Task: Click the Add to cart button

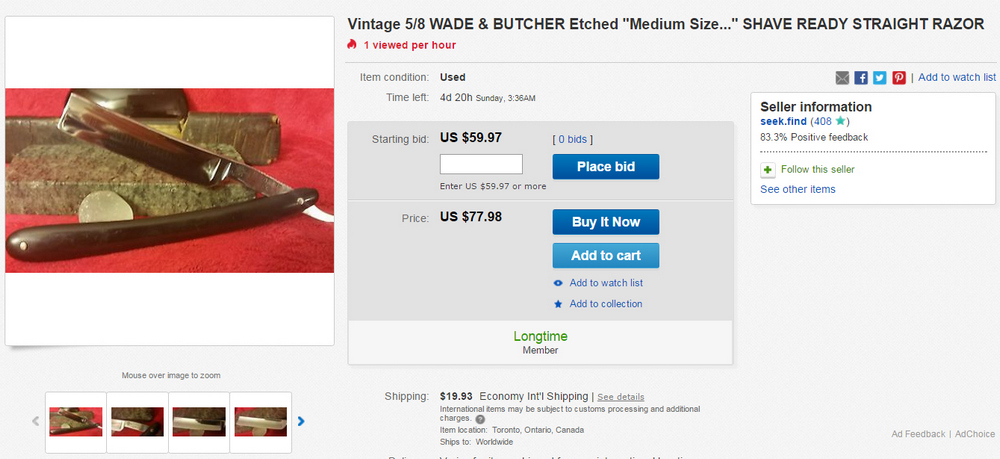Action: [x=605, y=255]
